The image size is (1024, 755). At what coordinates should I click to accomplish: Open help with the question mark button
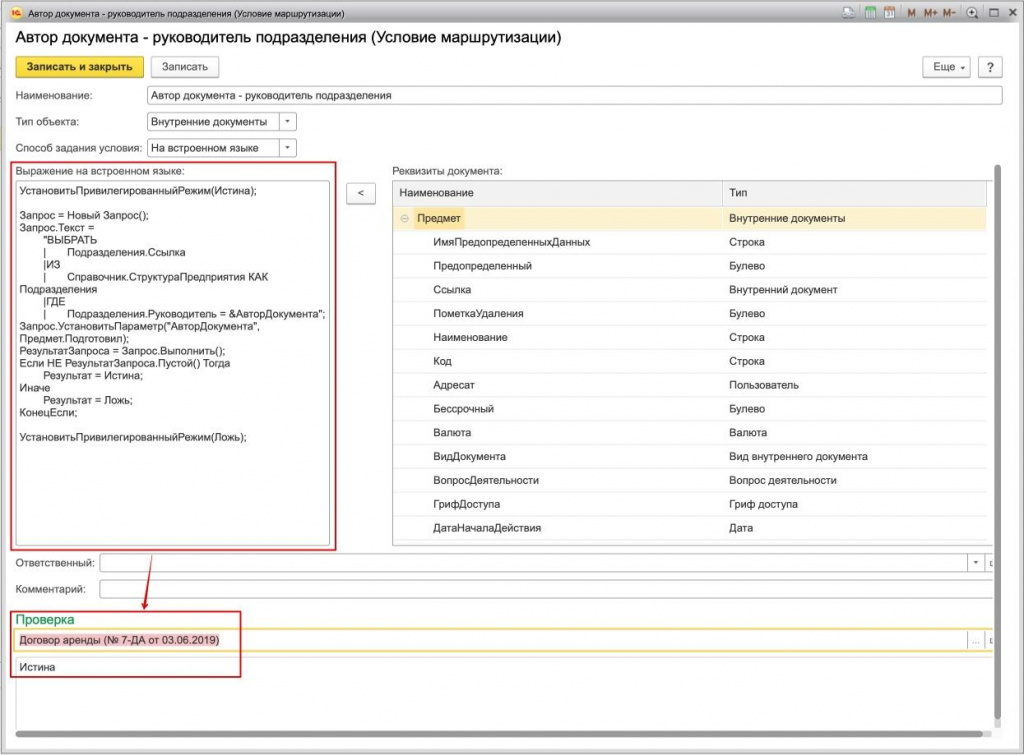[x=990, y=67]
